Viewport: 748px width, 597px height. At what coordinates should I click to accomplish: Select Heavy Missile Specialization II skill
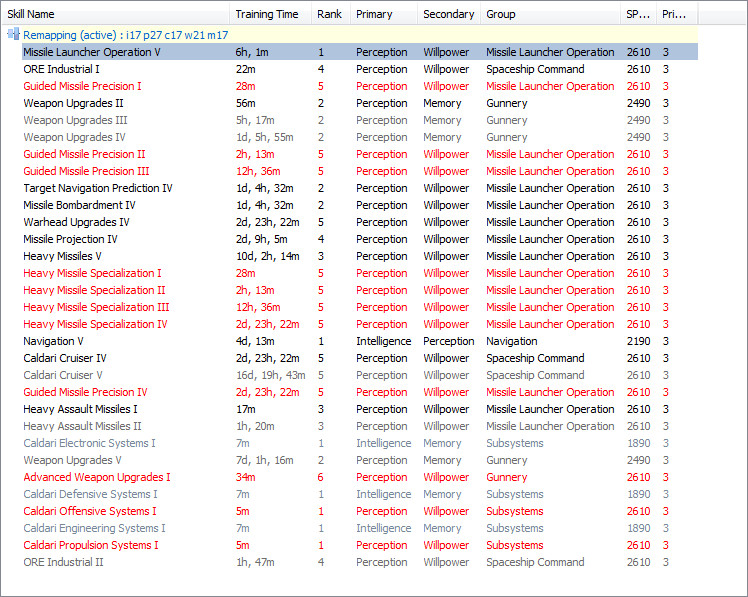click(94, 291)
